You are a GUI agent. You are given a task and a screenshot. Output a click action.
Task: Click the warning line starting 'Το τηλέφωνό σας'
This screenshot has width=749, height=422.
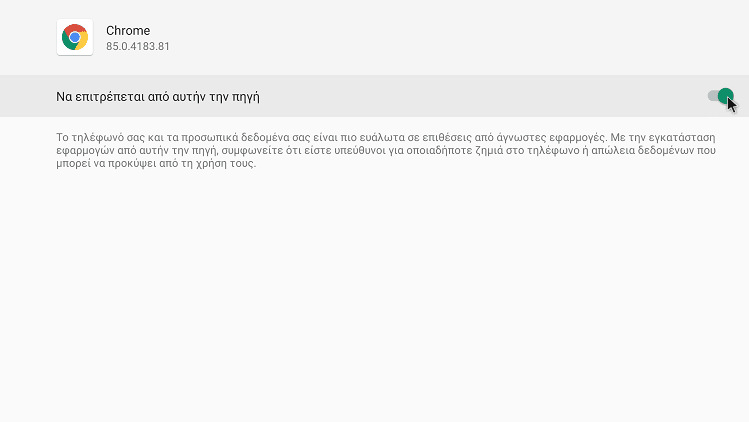pyautogui.click(x=386, y=138)
